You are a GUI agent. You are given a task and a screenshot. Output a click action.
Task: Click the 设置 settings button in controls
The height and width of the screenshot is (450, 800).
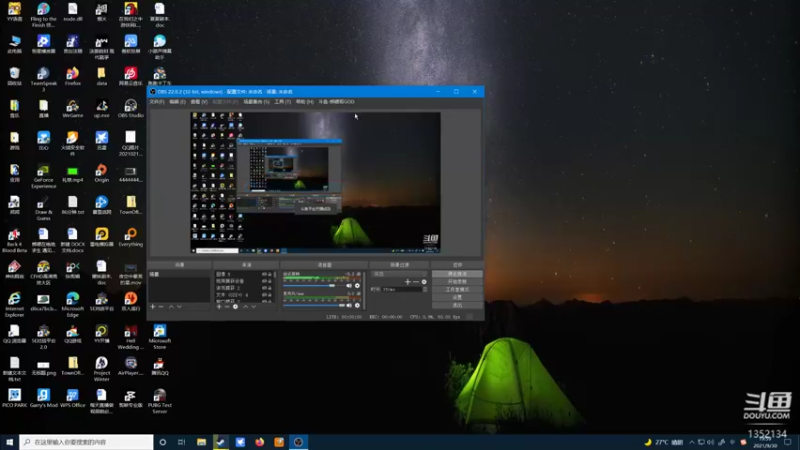[457, 297]
